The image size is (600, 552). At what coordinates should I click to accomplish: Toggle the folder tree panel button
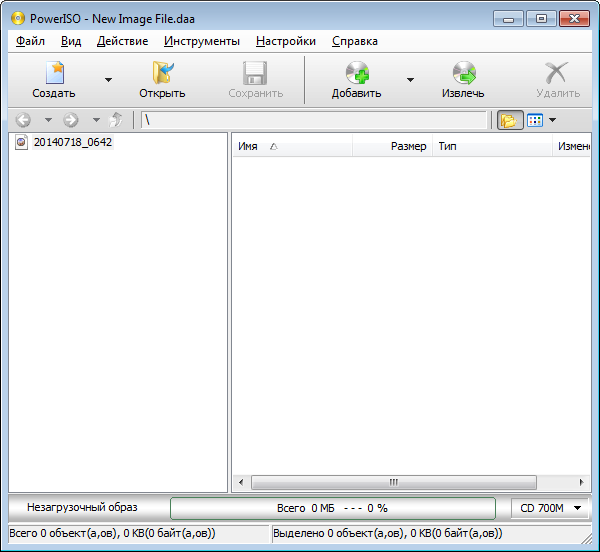pyautogui.click(x=509, y=120)
